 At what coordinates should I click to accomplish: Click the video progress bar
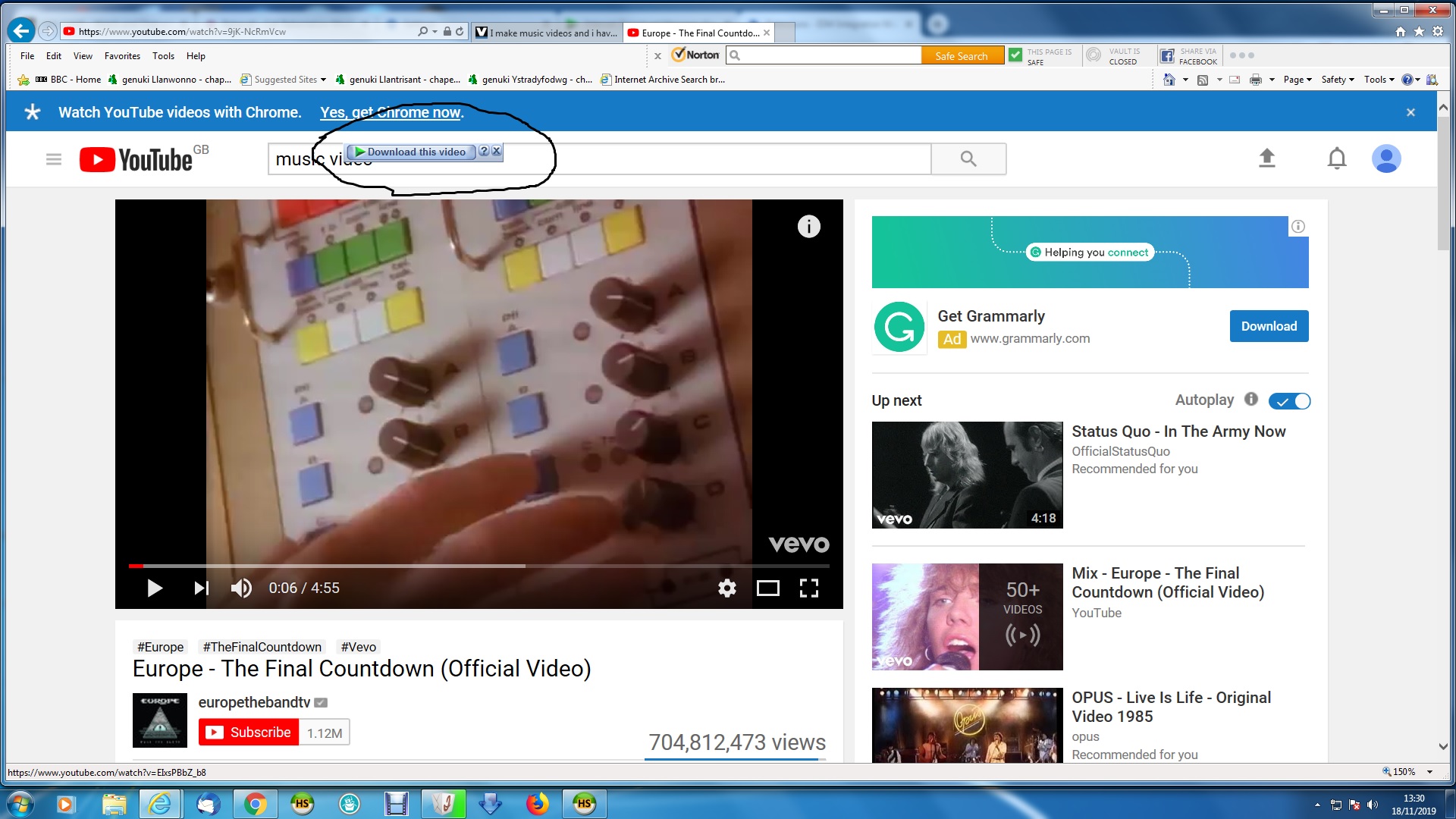tap(478, 566)
